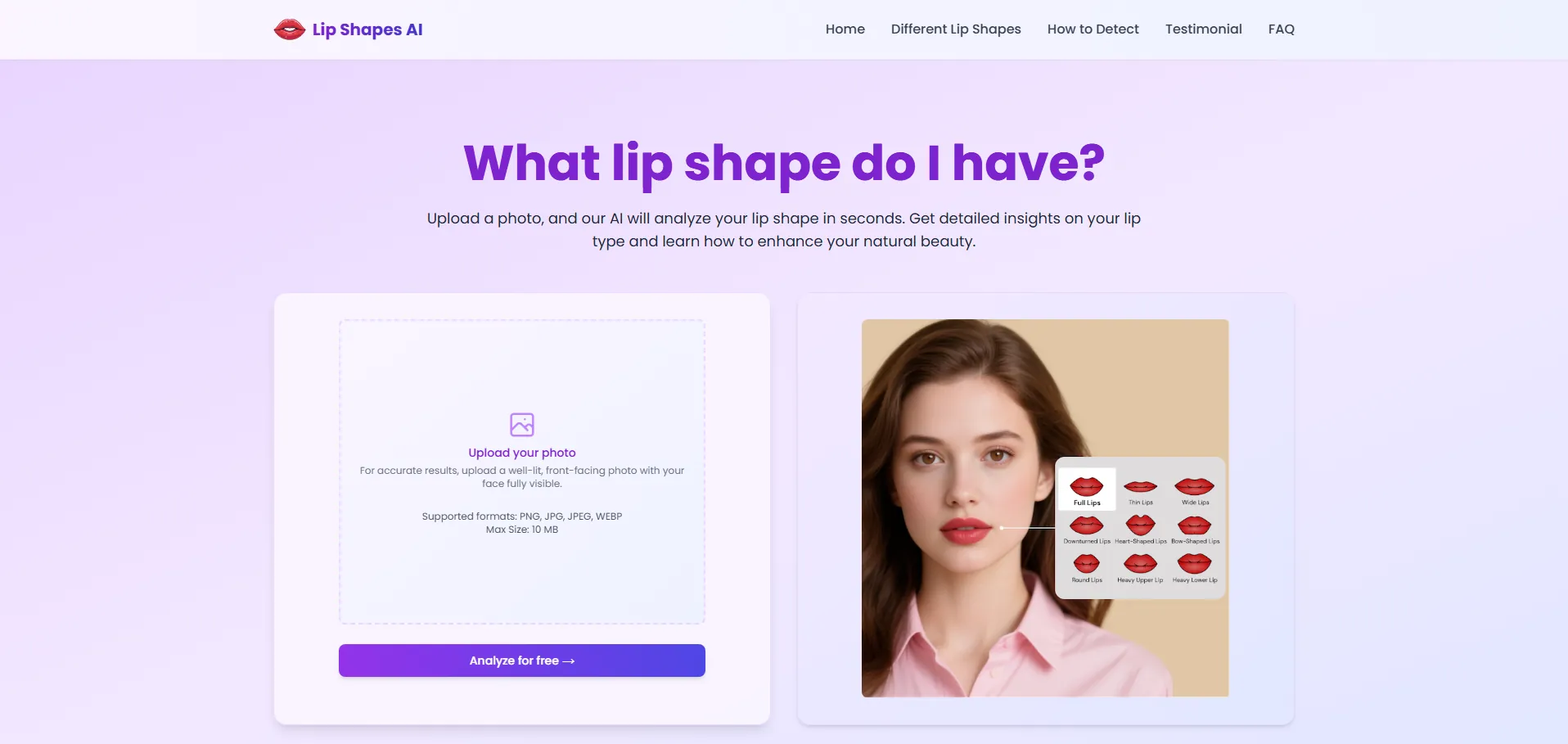The height and width of the screenshot is (744, 1568).
Task: Click the Upload your photo link
Action: [x=522, y=453]
